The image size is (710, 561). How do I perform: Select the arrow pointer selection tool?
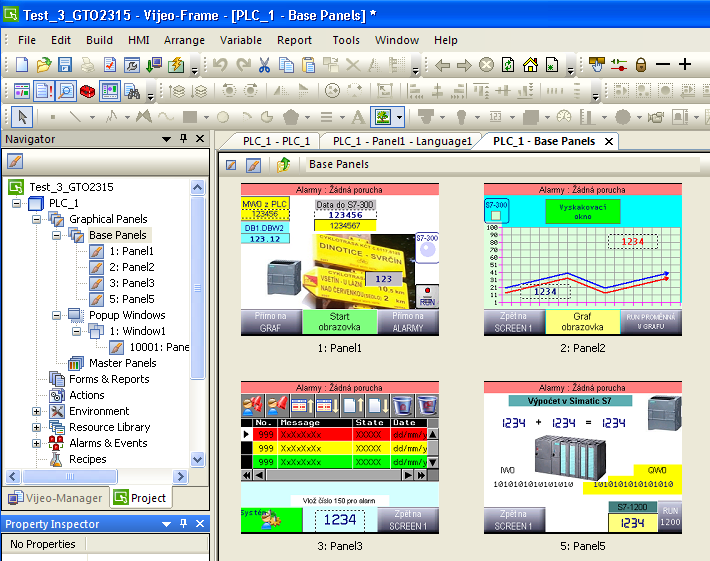22,117
